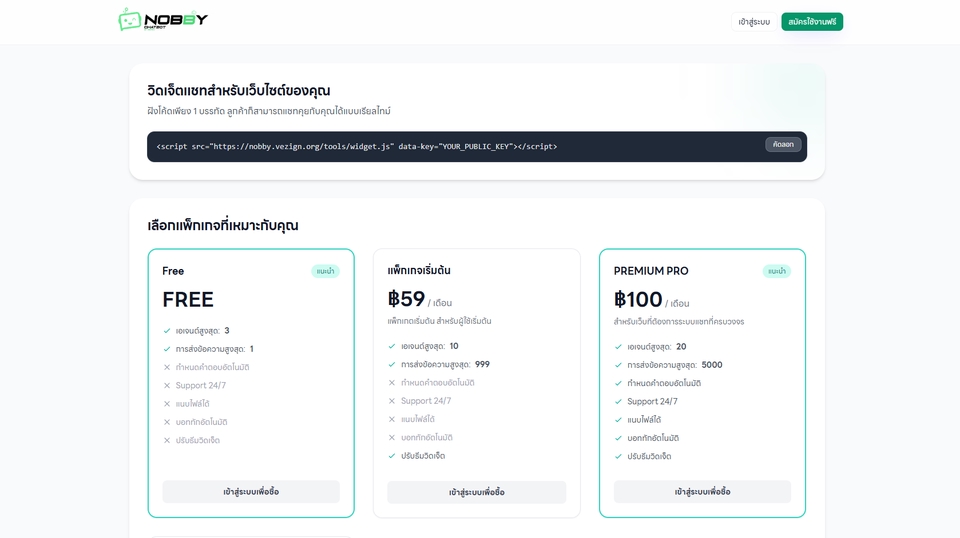This screenshot has width=960, height=538.
Task: Click checkmark beside PREMIUM PRO's Support 24/7
Action: 618,402
